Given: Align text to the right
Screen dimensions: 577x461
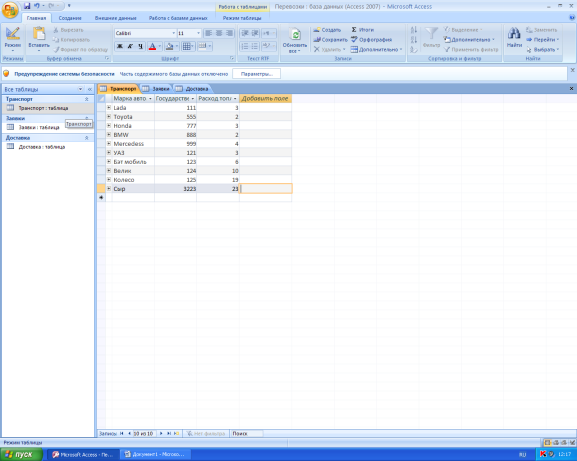Looking at the screenshot, I should point(229,33).
